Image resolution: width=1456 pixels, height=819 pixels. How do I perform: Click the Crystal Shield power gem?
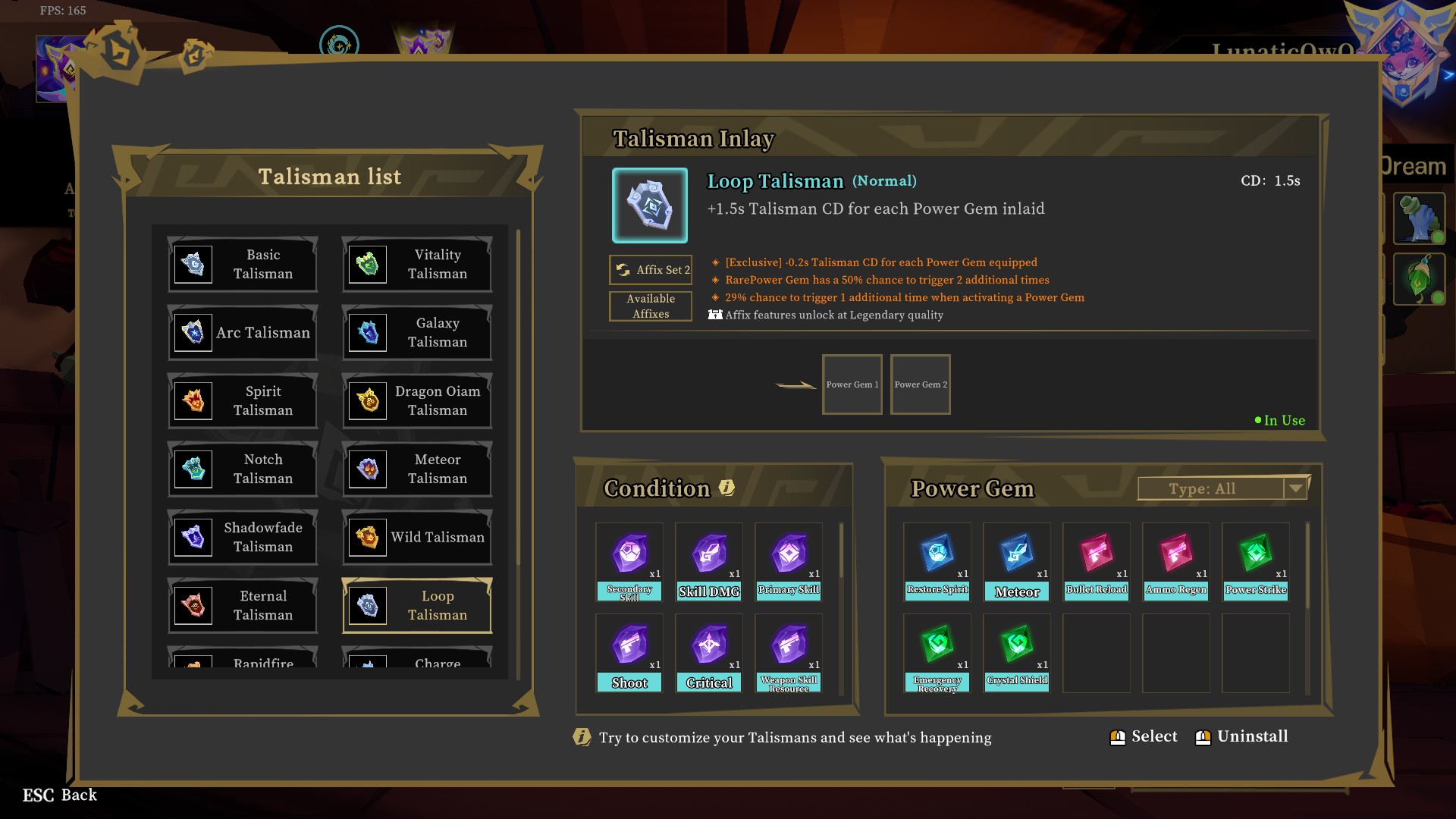point(1016,653)
